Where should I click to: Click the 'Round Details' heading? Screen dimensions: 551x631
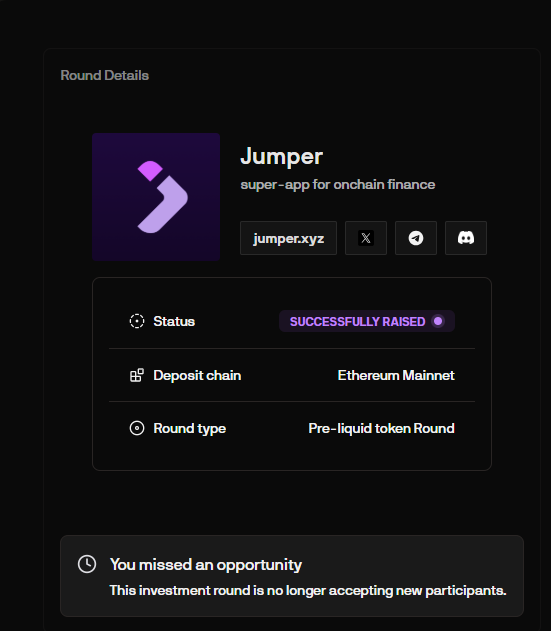(105, 75)
